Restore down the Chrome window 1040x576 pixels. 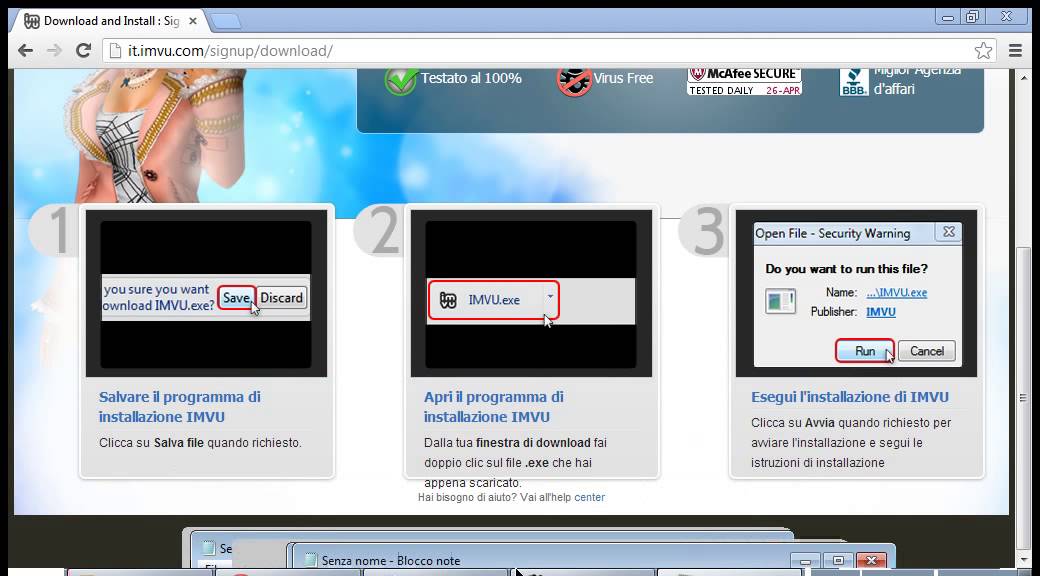(972, 17)
